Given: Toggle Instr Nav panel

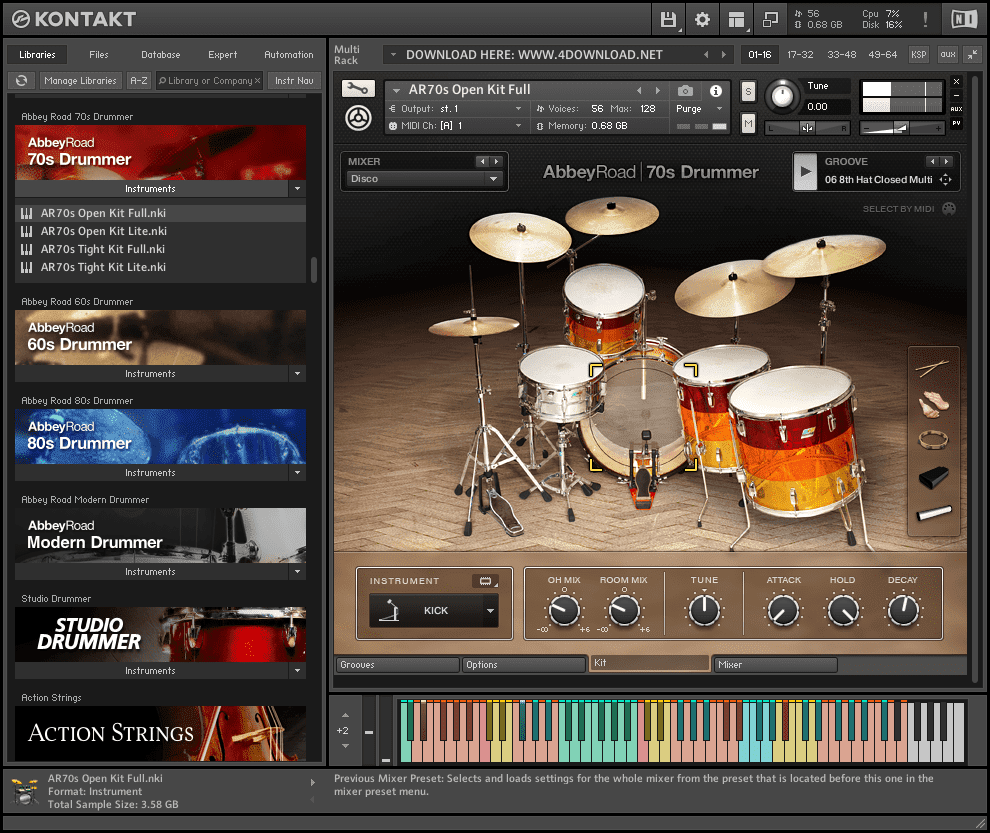Looking at the screenshot, I should click(x=294, y=81).
